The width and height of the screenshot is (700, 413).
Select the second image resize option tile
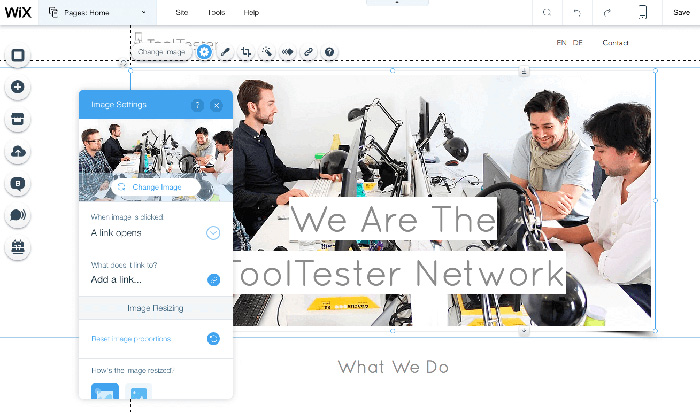coord(138,391)
